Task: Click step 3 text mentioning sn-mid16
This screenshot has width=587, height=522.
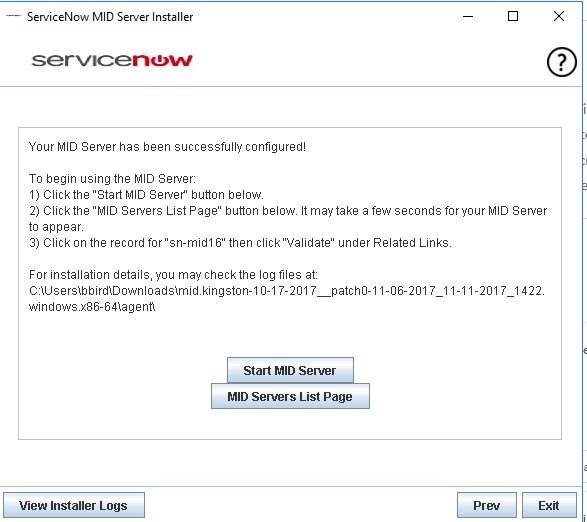Action: (x=240, y=243)
